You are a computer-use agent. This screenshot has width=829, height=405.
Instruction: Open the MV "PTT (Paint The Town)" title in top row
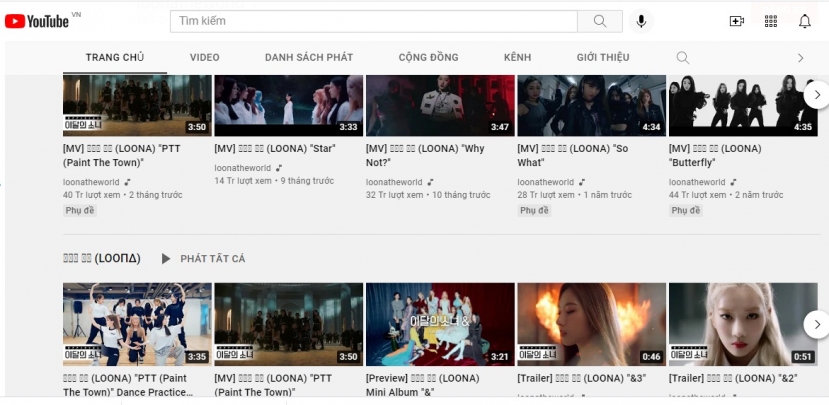[122, 155]
